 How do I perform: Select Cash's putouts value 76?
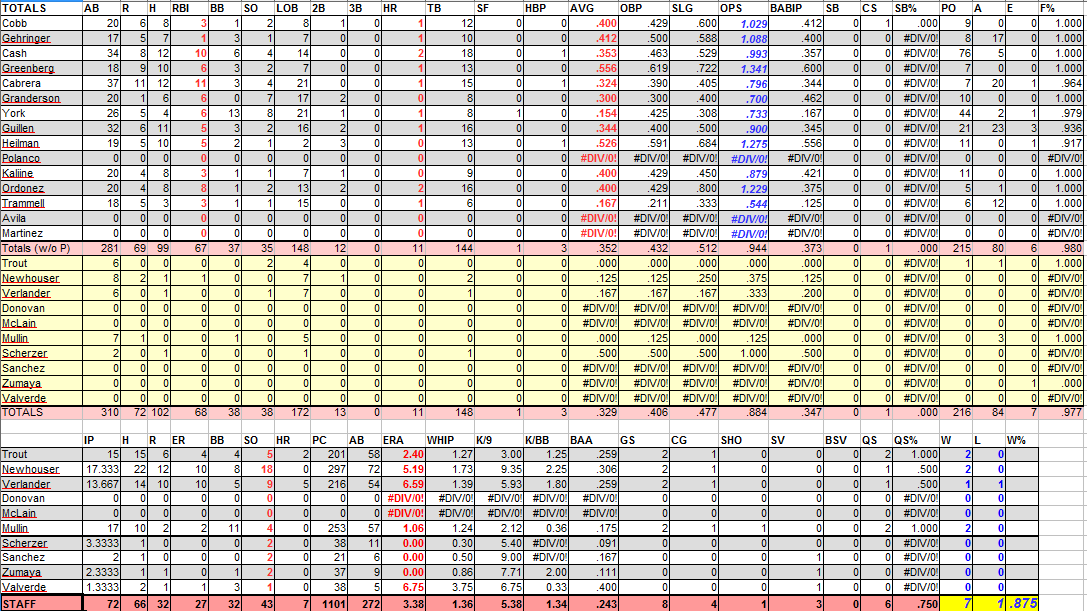[x=957, y=53]
